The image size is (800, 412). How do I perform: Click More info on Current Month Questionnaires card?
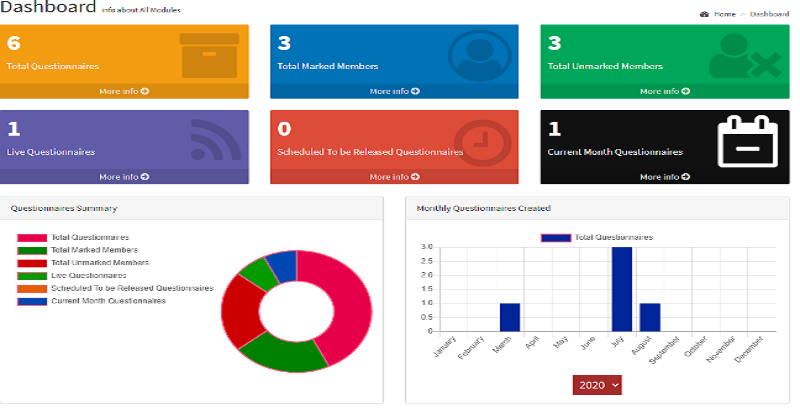(x=664, y=177)
